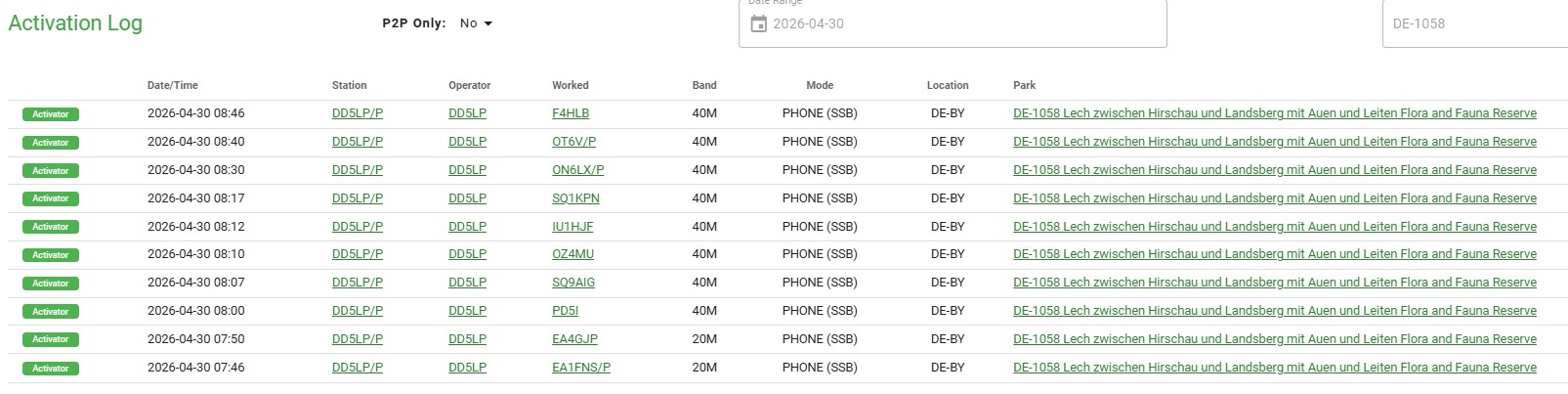
Task: Open worked station ON6LX/P link
Action: tap(577, 170)
